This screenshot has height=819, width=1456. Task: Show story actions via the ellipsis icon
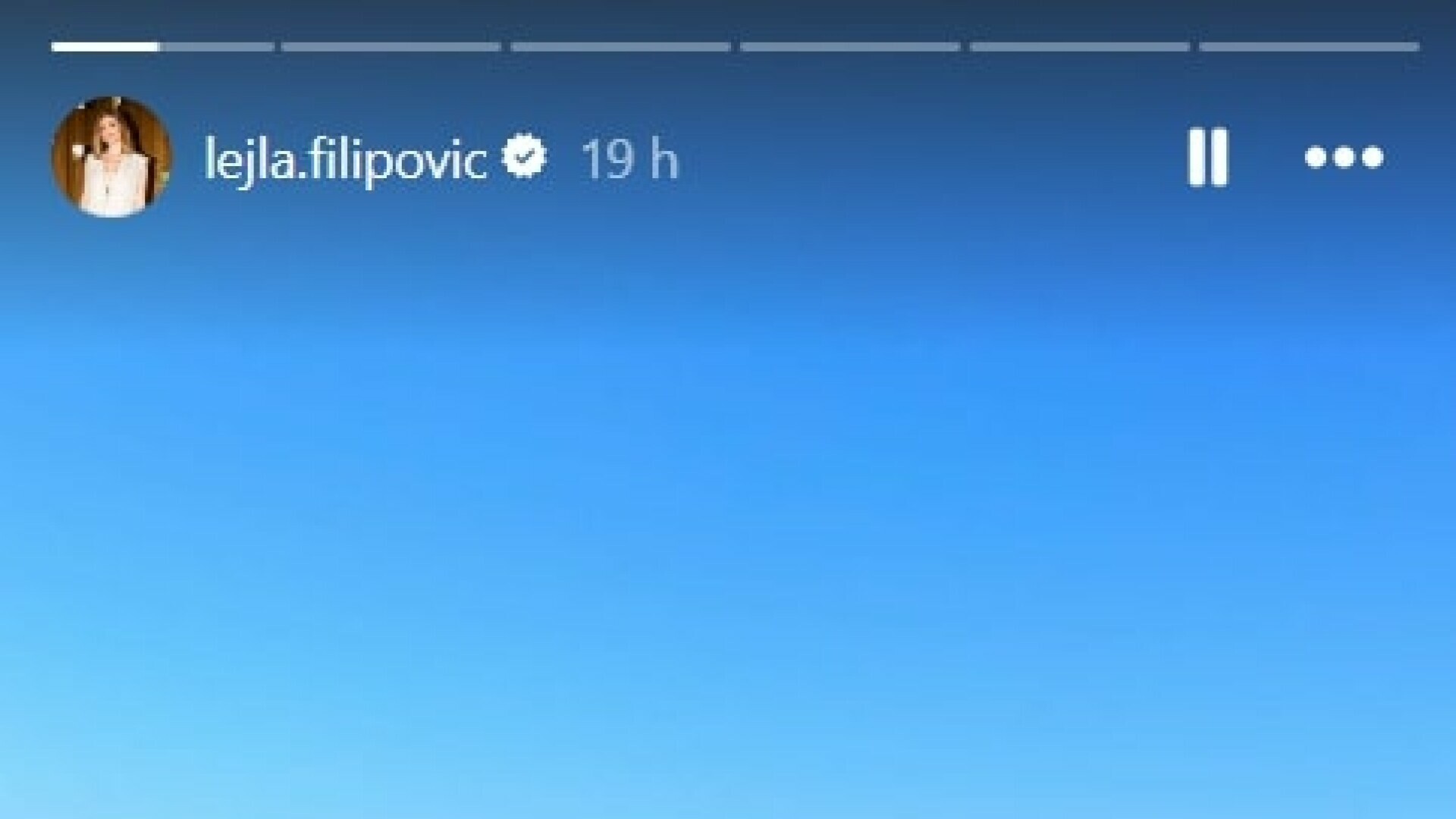(x=1344, y=157)
